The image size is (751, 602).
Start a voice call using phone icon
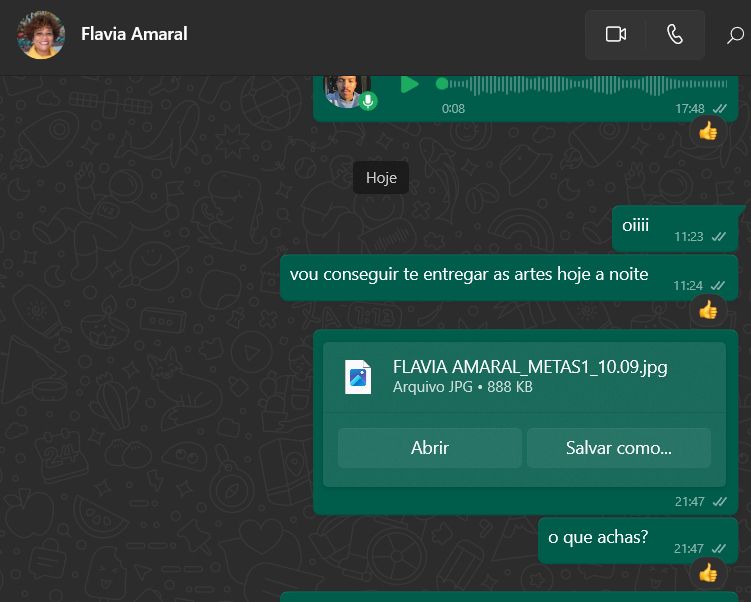675,34
